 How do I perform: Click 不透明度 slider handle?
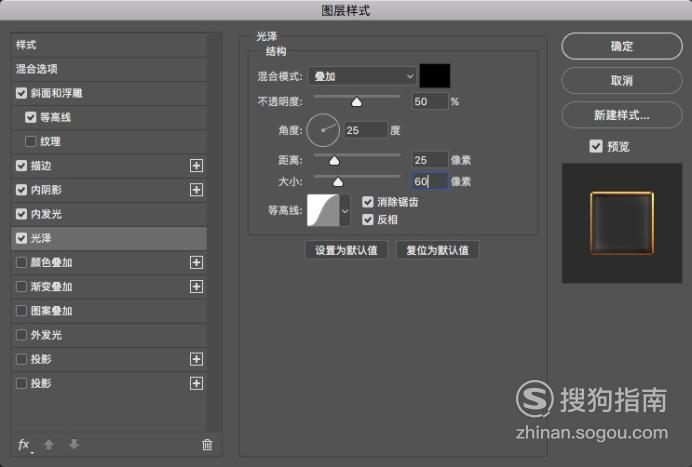tap(356, 102)
